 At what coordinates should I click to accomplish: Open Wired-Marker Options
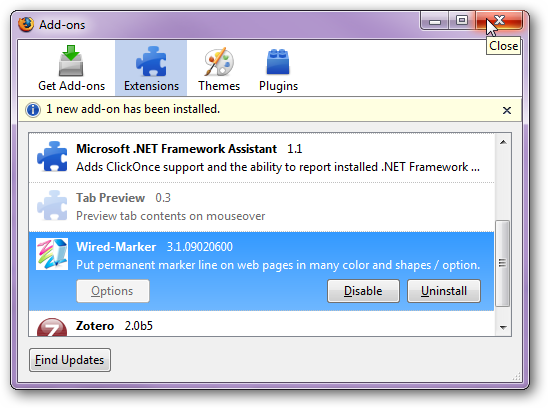(113, 291)
